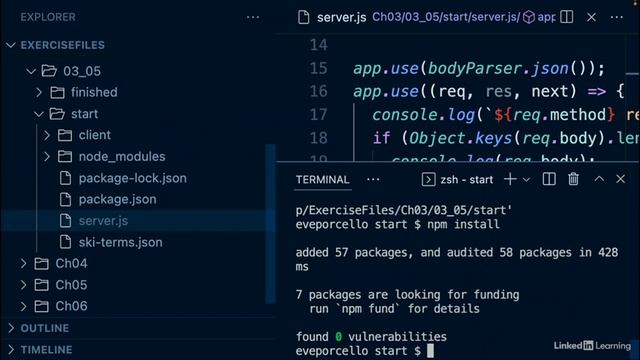Click the Ch04 folder icon
This screenshot has width=640, height=360.
pyautogui.click(x=42, y=264)
